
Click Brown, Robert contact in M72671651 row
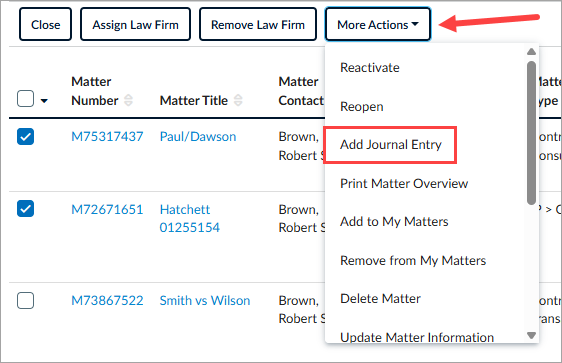point(301,218)
